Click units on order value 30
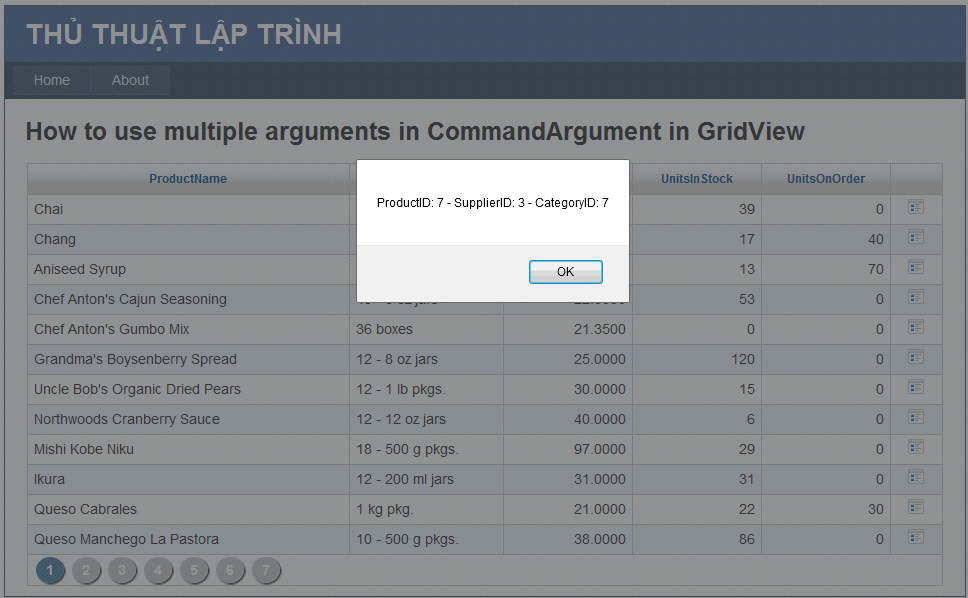Screen dimensions: 968x598 [826, 509]
